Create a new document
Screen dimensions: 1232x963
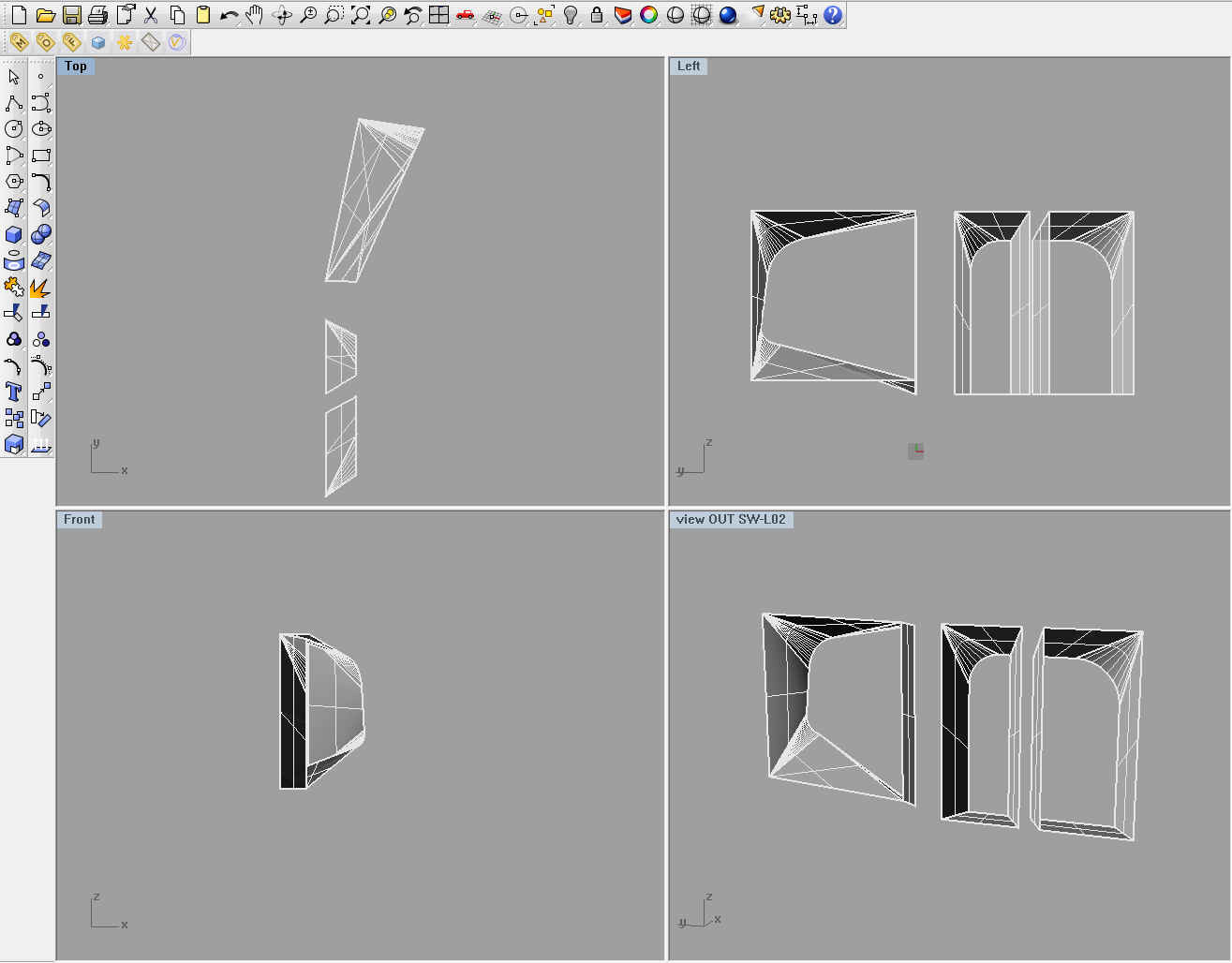click(x=19, y=15)
